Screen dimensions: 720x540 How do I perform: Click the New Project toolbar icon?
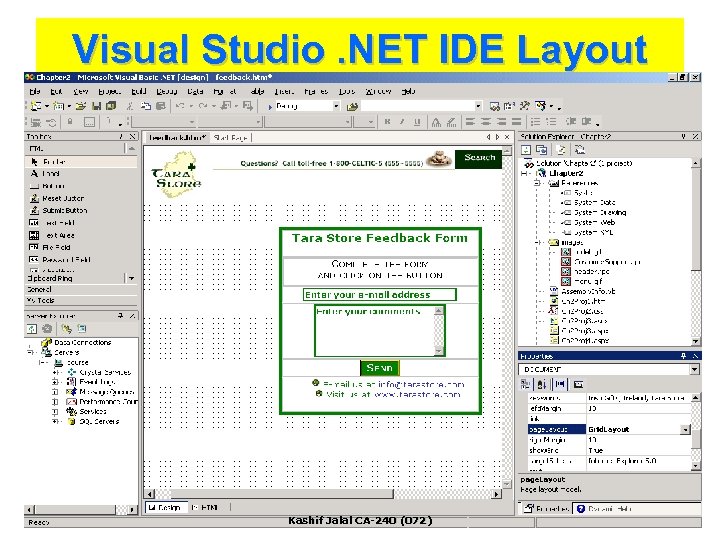coord(36,106)
